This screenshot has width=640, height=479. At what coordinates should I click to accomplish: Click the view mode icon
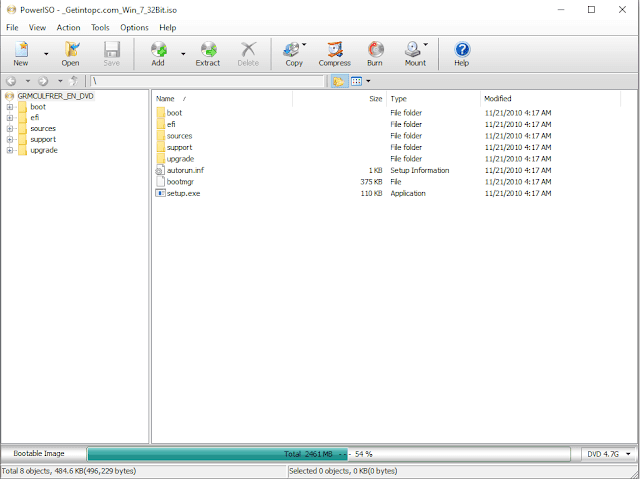point(357,81)
